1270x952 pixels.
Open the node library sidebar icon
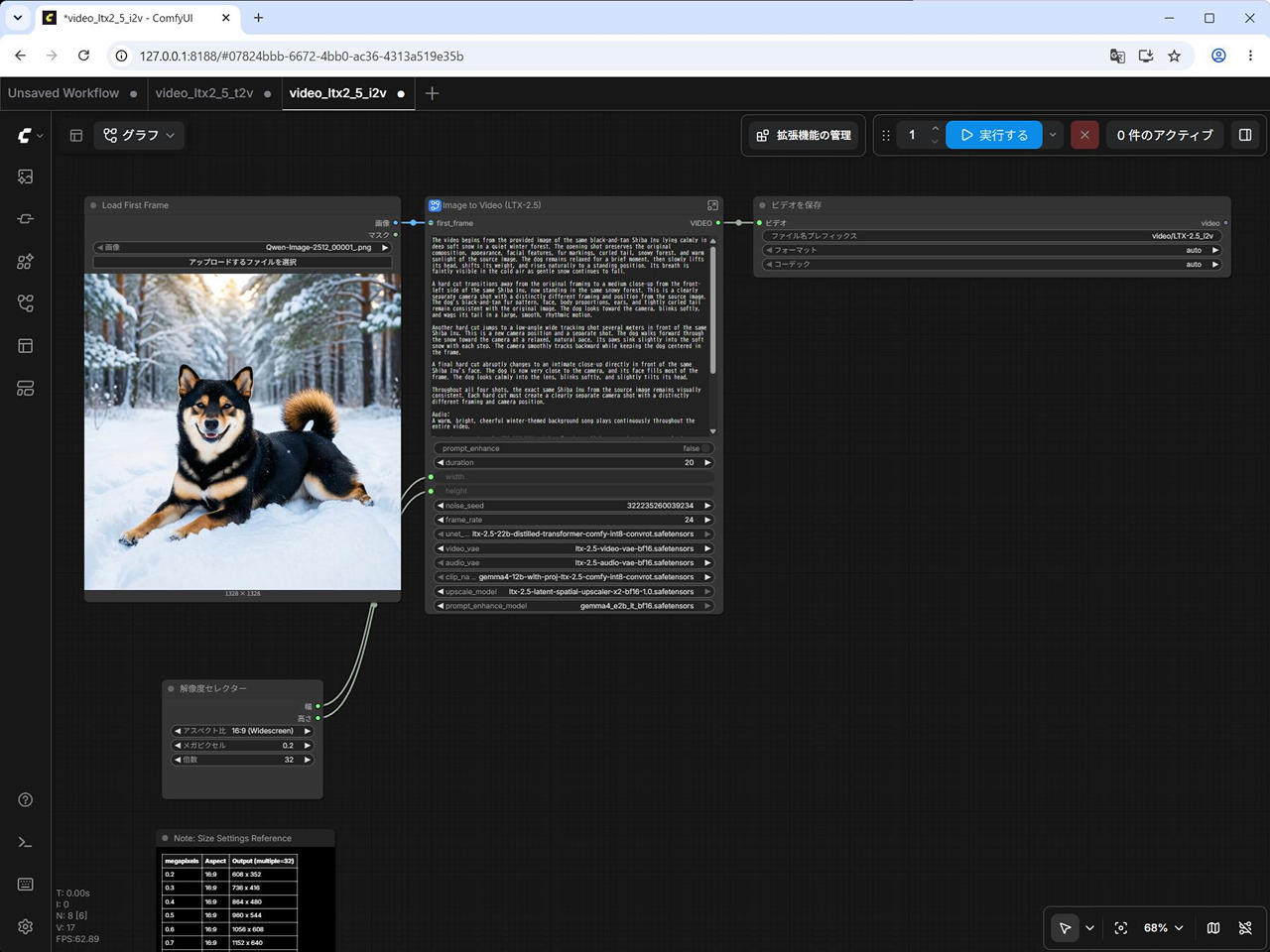click(26, 219)
